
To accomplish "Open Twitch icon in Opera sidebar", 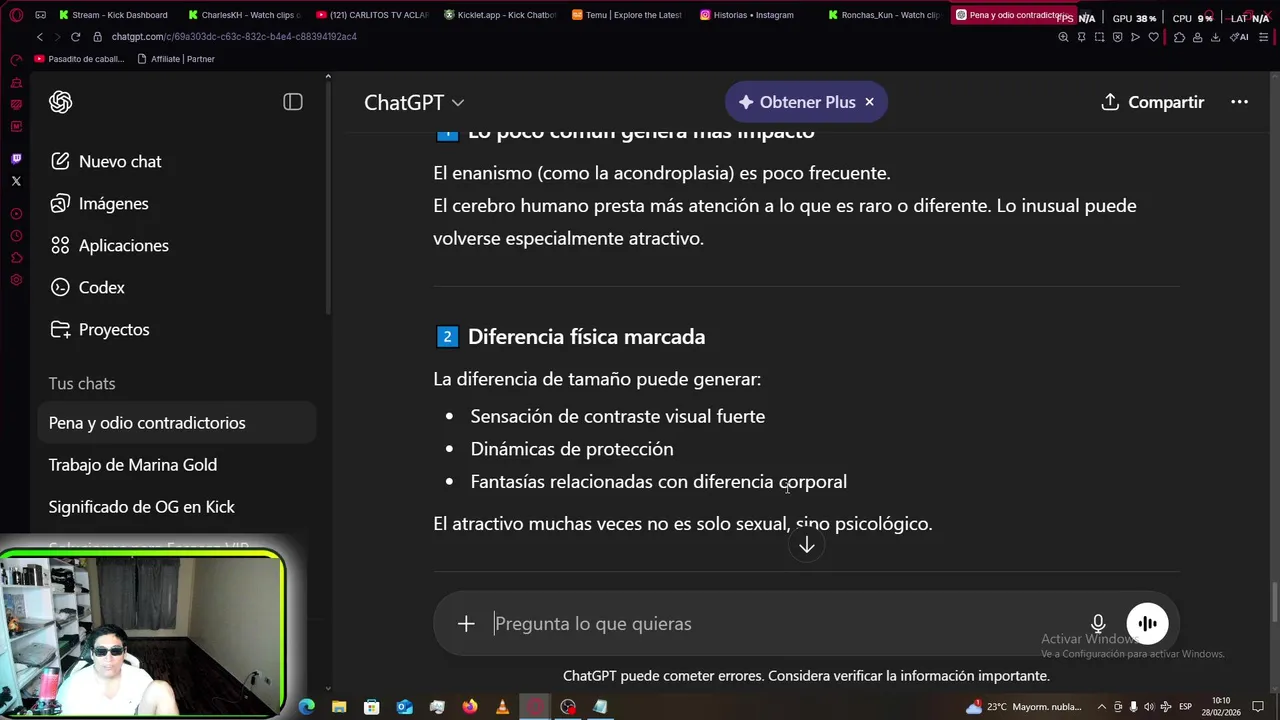I will [x=16, y=159].
